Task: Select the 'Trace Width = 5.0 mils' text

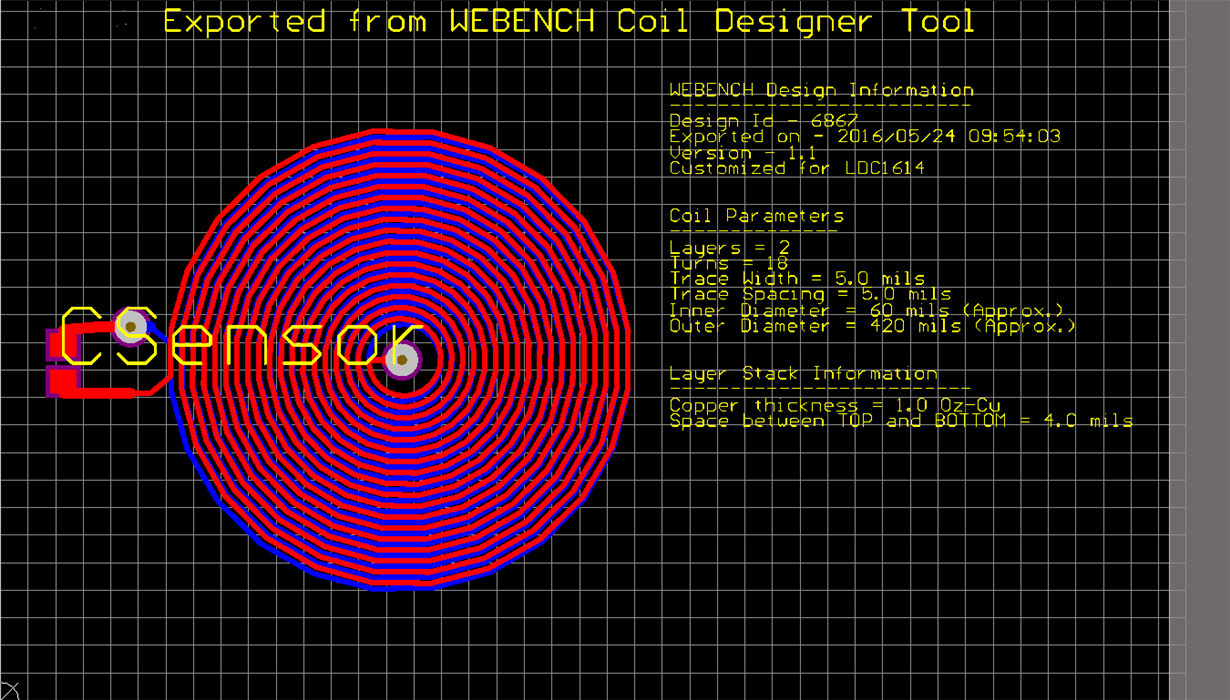Action: pyautogui.click(x=797, y=278)
